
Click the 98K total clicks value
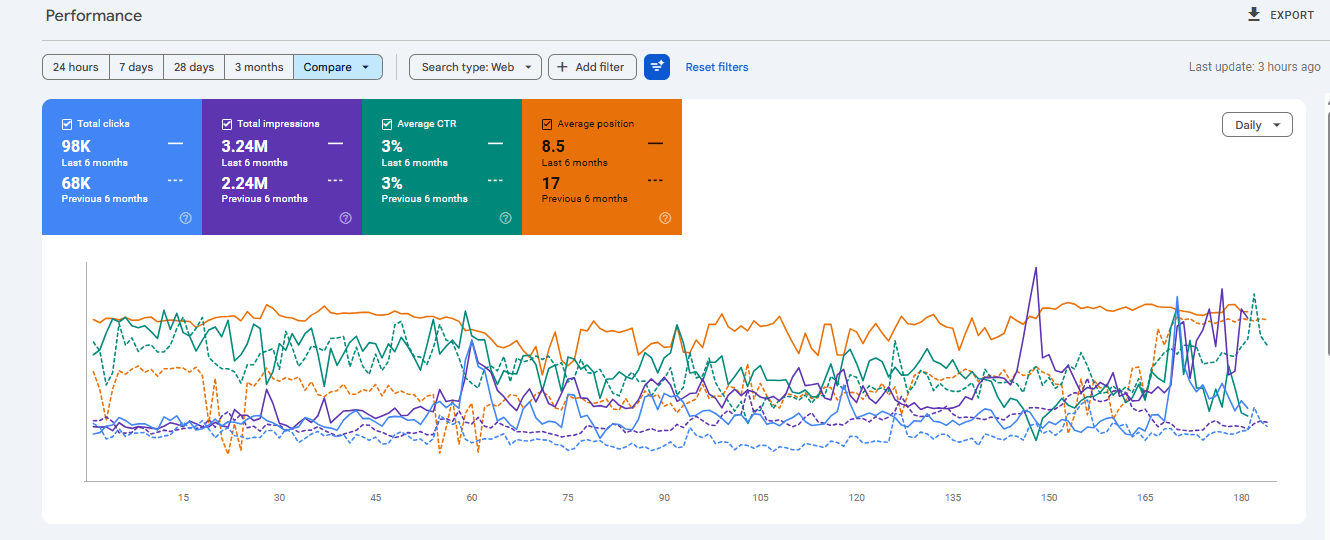(x=76, y=147)
